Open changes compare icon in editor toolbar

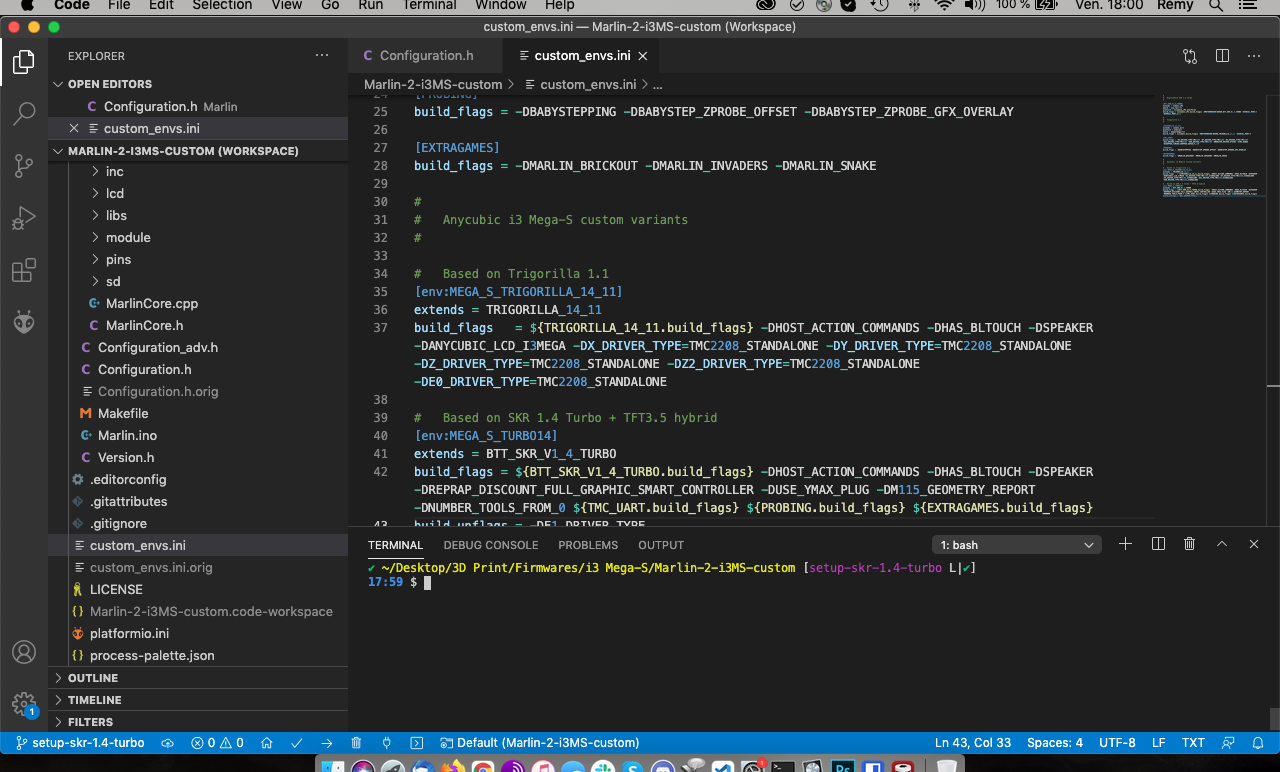tap(1190, 56)
